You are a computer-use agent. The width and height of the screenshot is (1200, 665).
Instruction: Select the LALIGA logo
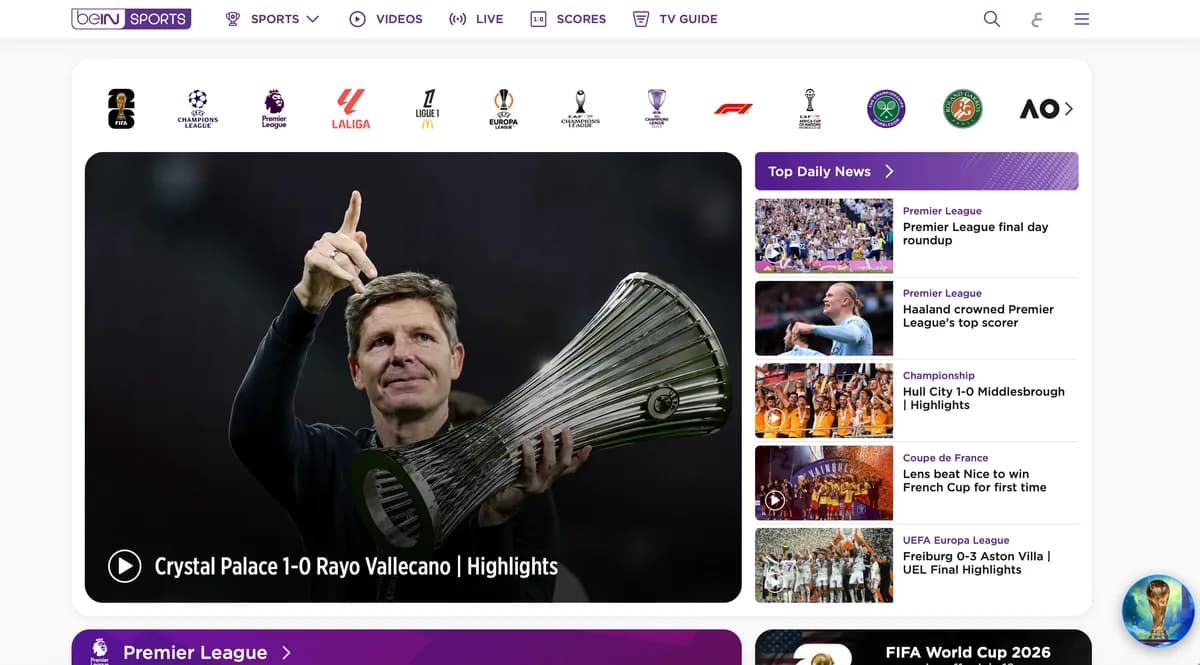(351, 108)
